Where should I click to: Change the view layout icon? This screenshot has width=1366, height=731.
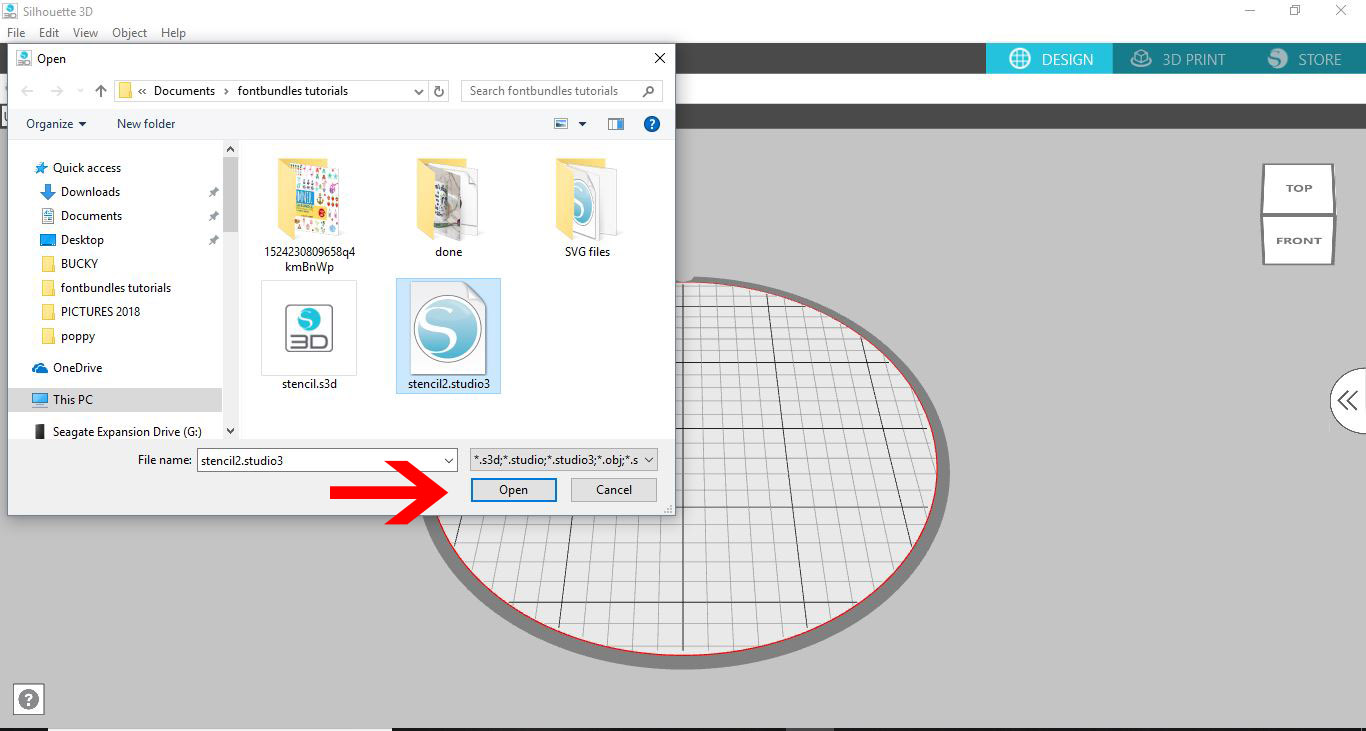tap(561, 124)
